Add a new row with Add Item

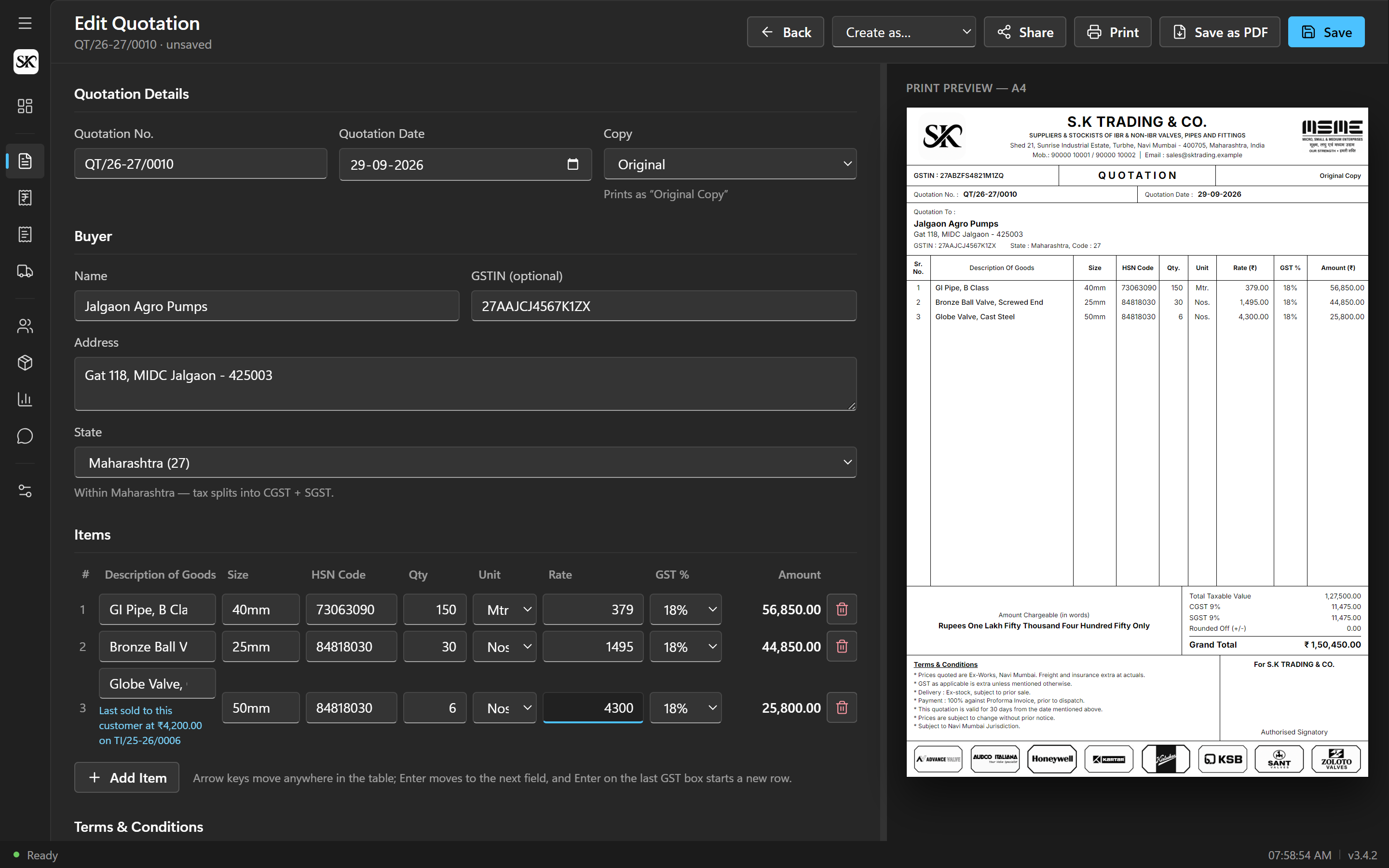coord(126,777)
